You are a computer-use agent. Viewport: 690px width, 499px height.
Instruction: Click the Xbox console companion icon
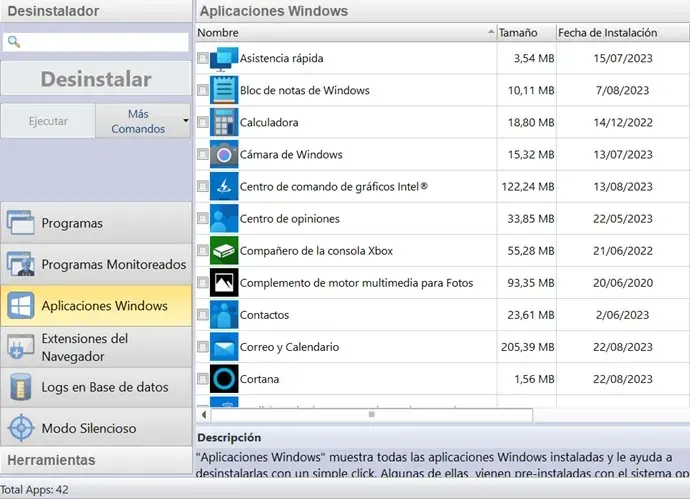224,251
